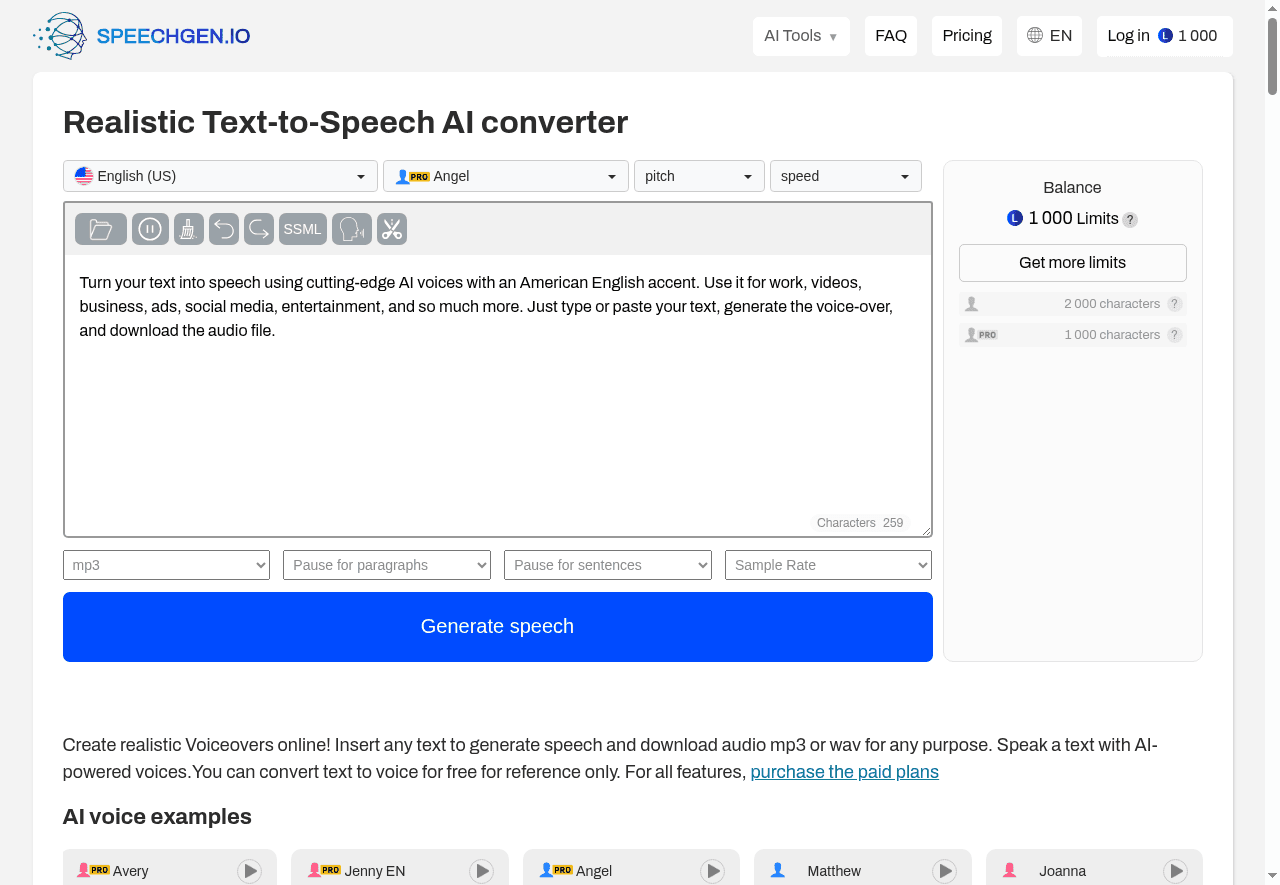Click the SpeechGen.io logo
1280x885 pixels.
tap(140, 36)
